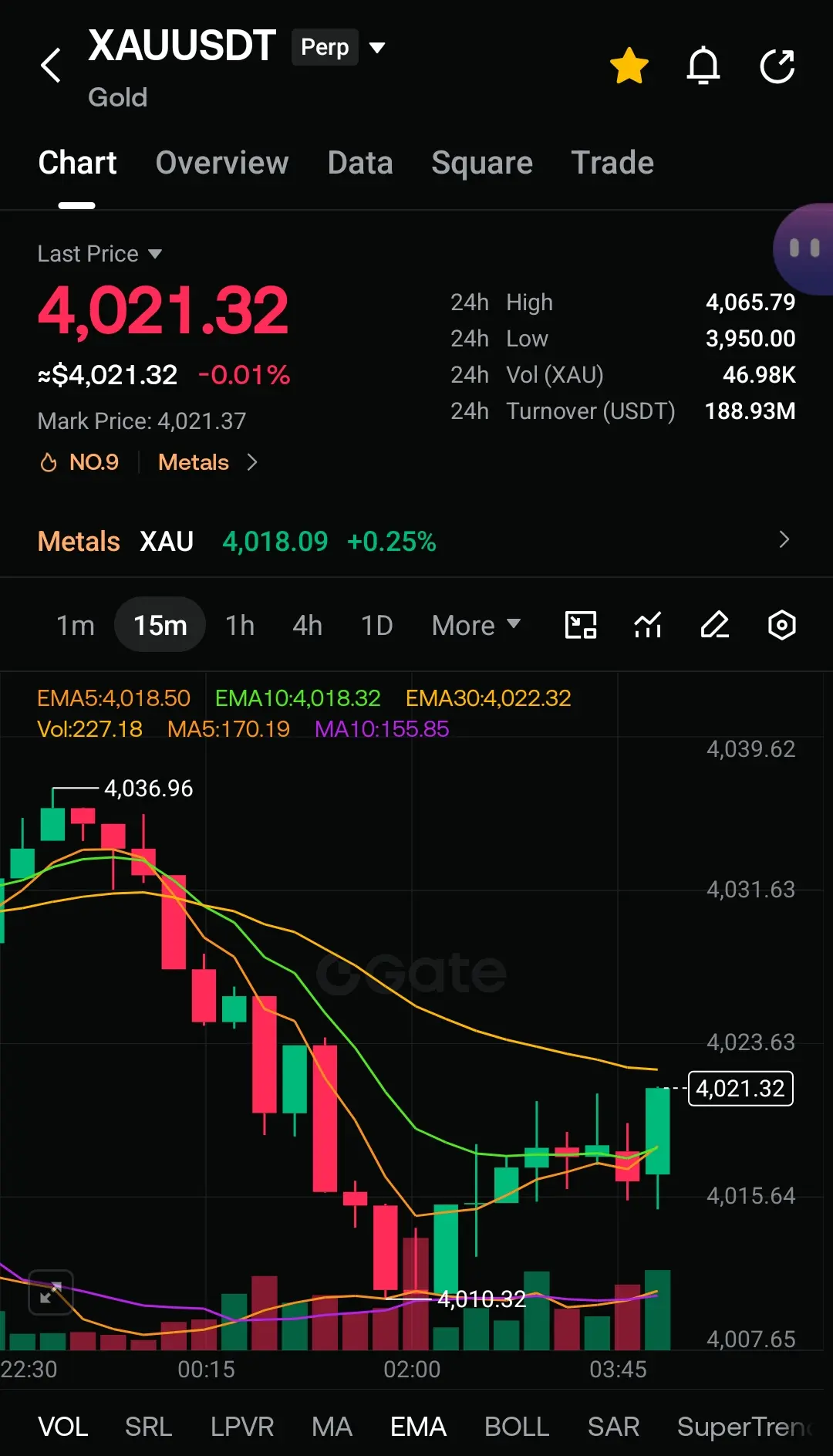Tap the current price tag 4,021.32 on chart
This screenshot has width=833, height=1456.
coord(740,1089)
